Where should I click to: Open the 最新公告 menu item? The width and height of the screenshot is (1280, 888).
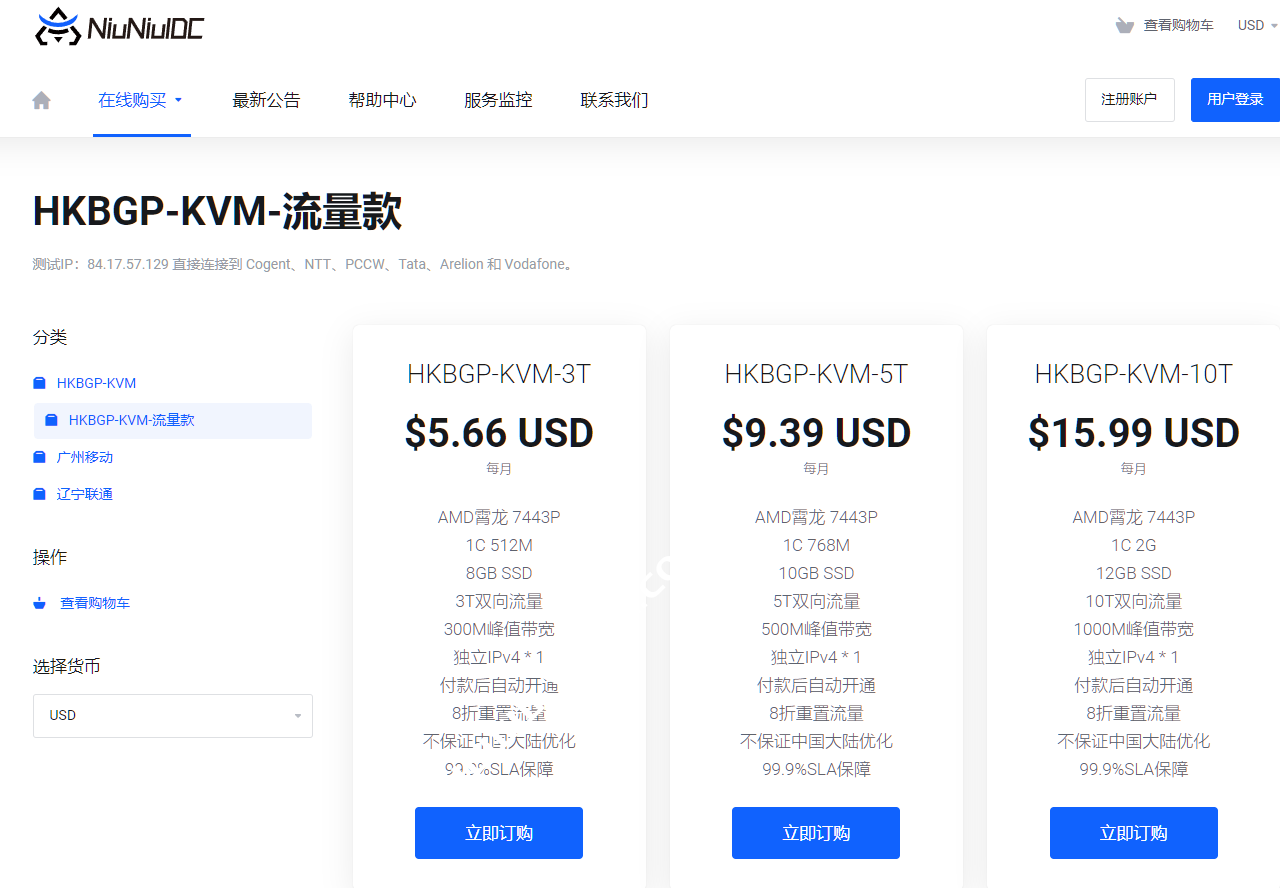[267, 99]
